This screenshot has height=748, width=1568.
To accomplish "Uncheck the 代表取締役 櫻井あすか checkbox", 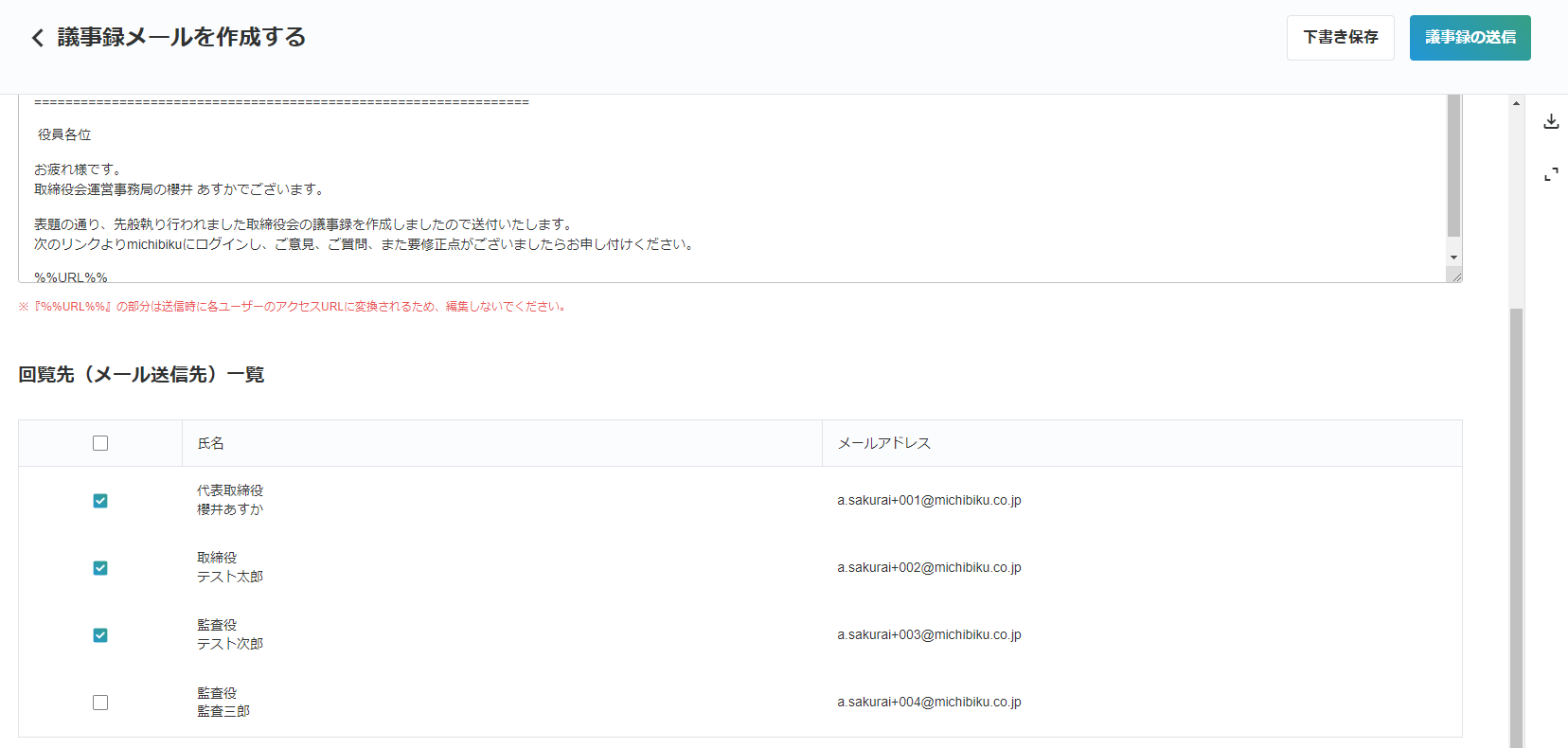I will click(x=100, y=501).
